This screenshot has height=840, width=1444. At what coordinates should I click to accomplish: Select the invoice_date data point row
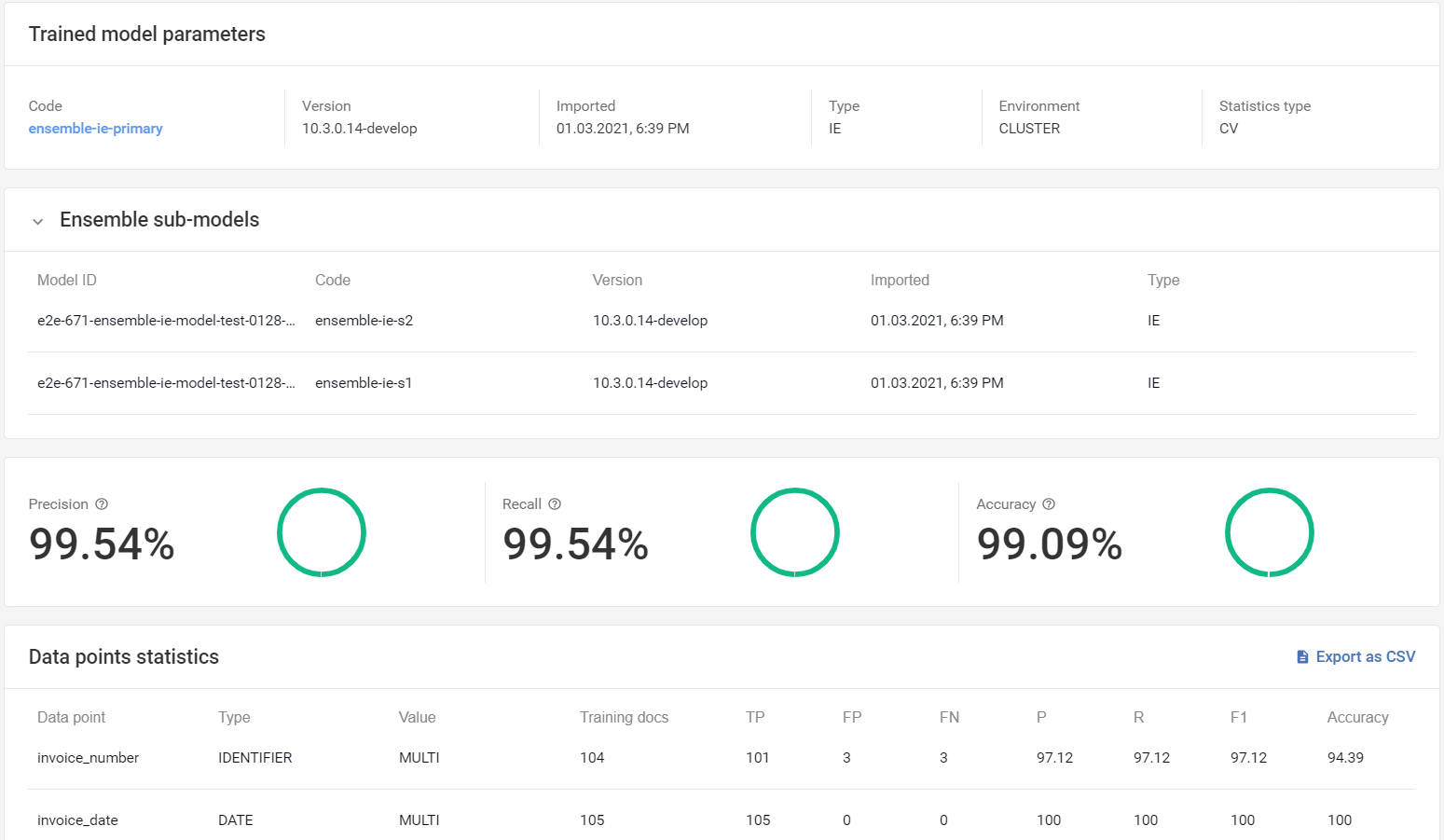pyautogui.click(x=722, y=819)
